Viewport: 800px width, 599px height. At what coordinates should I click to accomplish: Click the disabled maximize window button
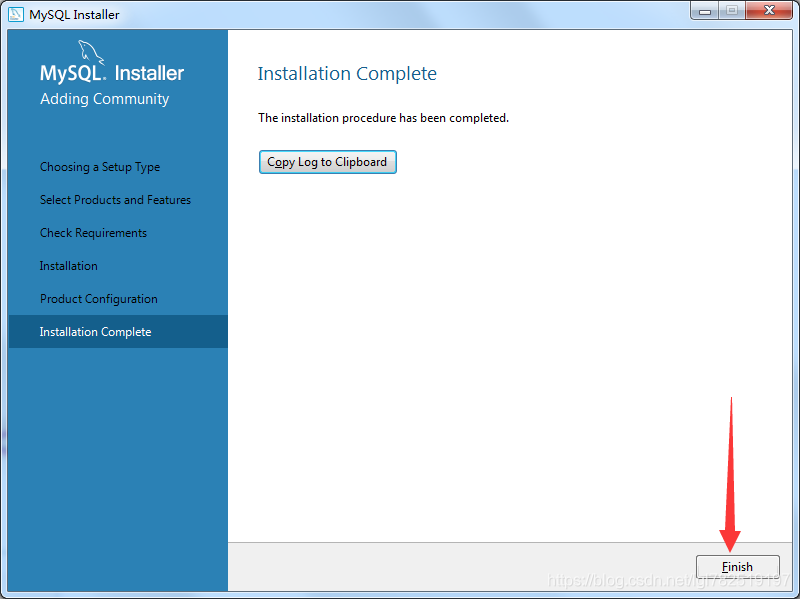(732, 11)
